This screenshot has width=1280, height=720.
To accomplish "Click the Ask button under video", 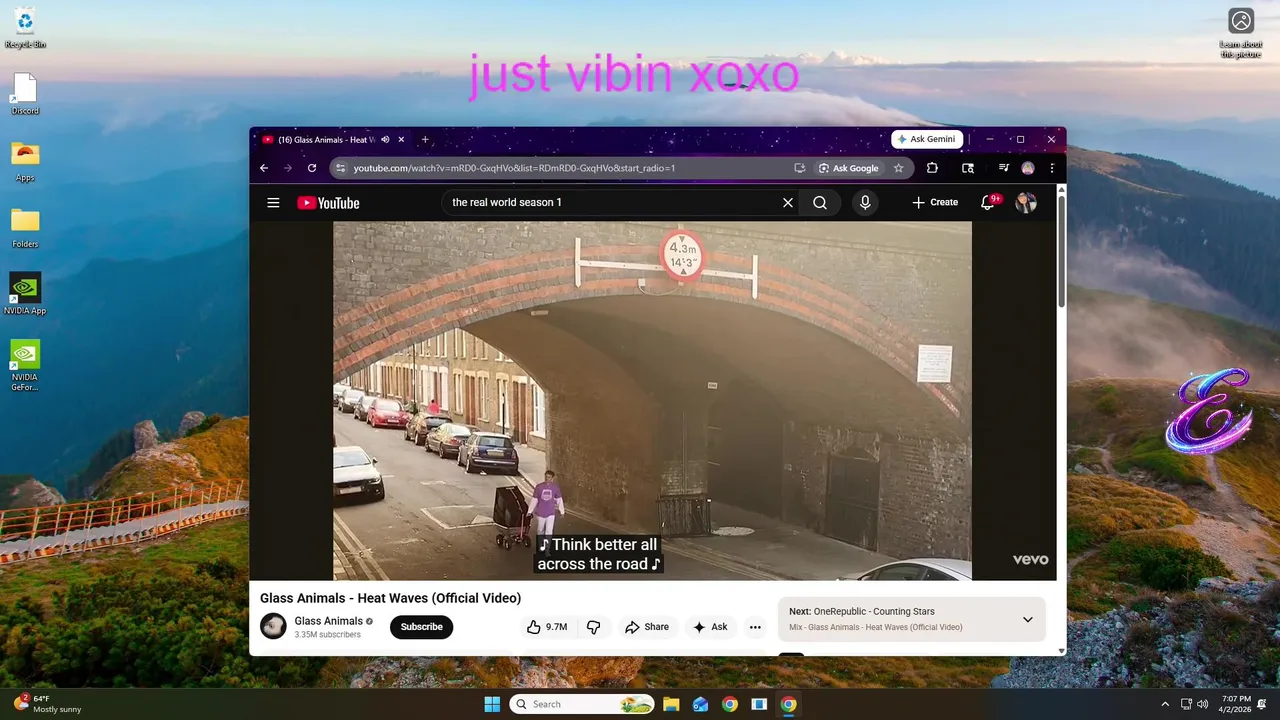I will (711, 627).
